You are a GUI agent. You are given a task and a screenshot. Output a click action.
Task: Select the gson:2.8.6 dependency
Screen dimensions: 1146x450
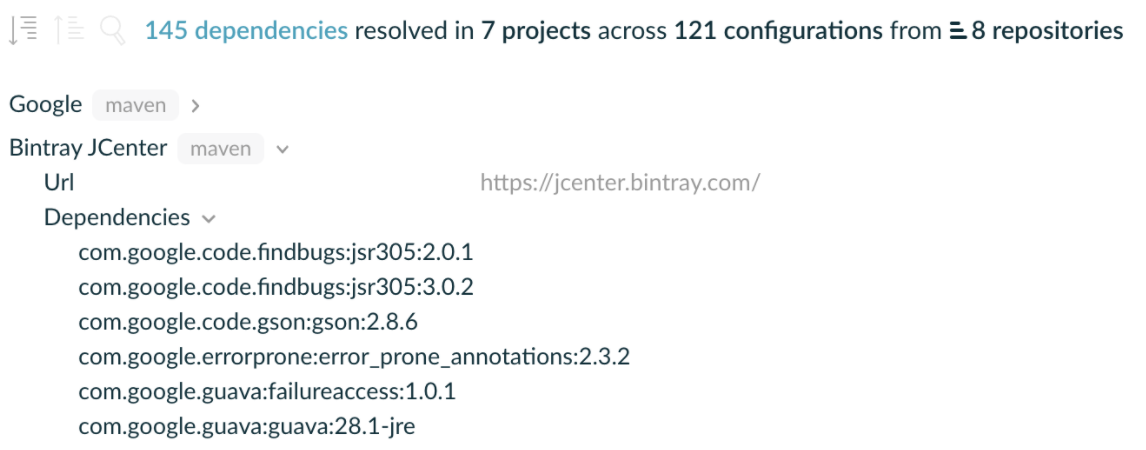[249, 323]
